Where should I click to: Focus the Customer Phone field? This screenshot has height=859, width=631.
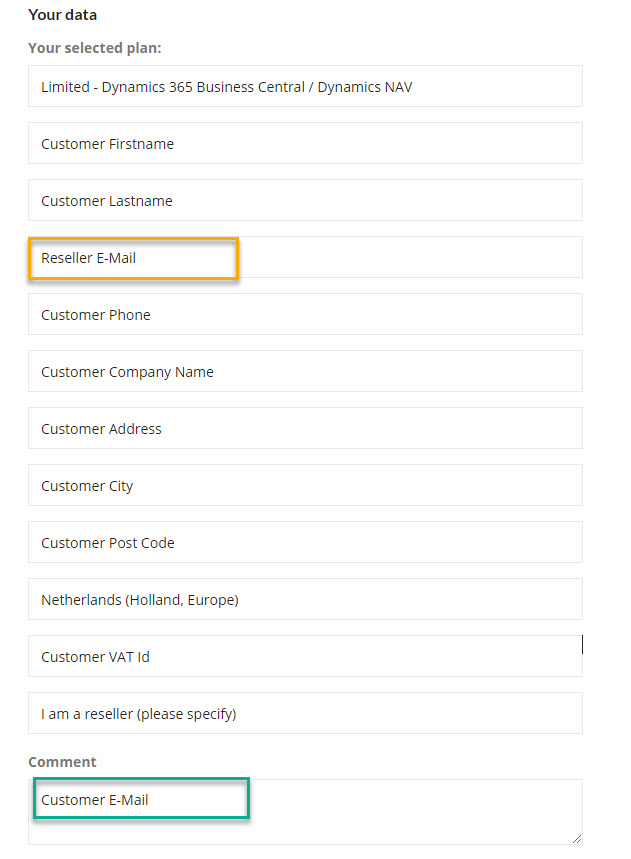(x=305, y=314)
